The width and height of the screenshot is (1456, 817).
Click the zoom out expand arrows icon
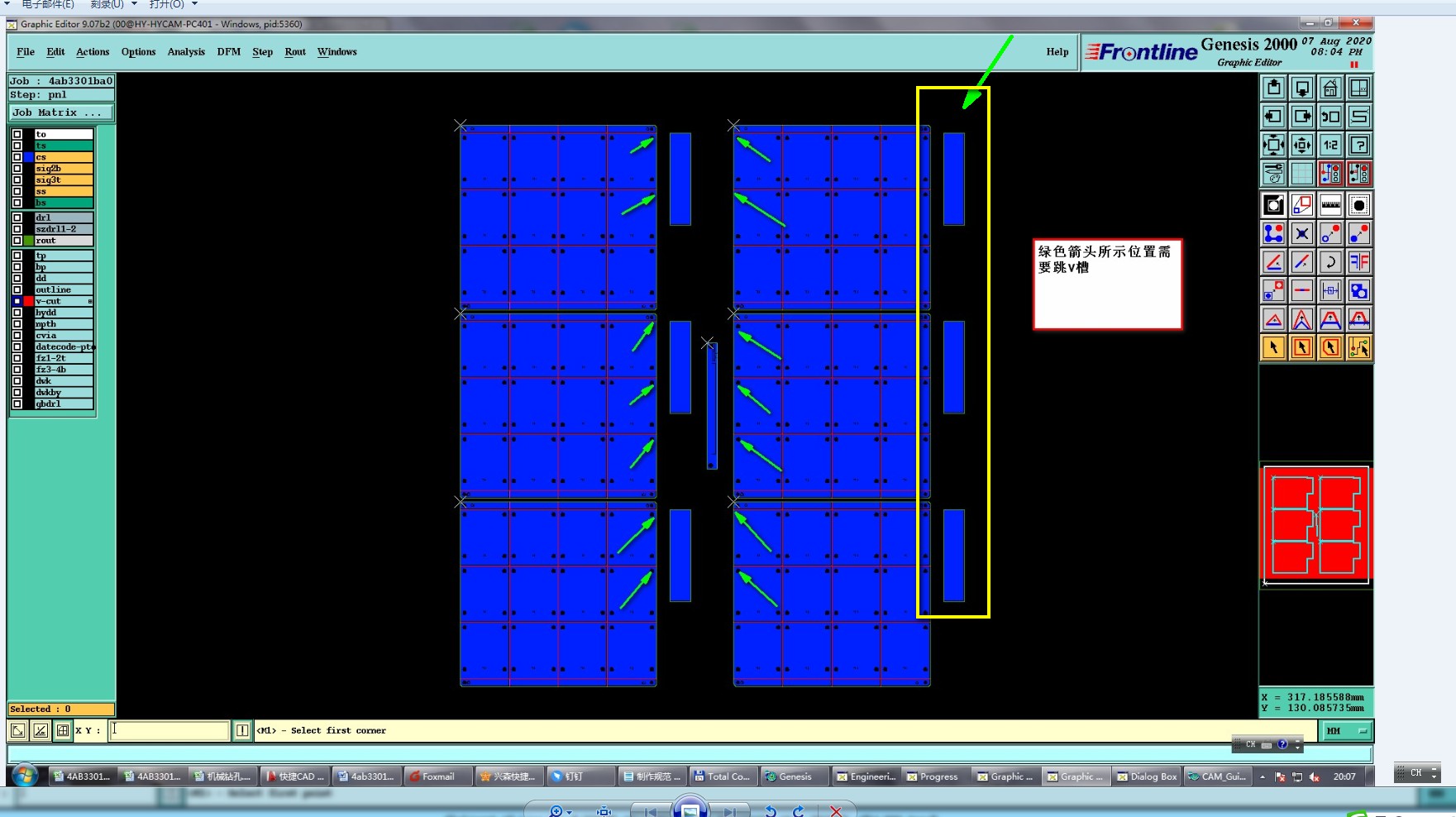[1274, 146]
